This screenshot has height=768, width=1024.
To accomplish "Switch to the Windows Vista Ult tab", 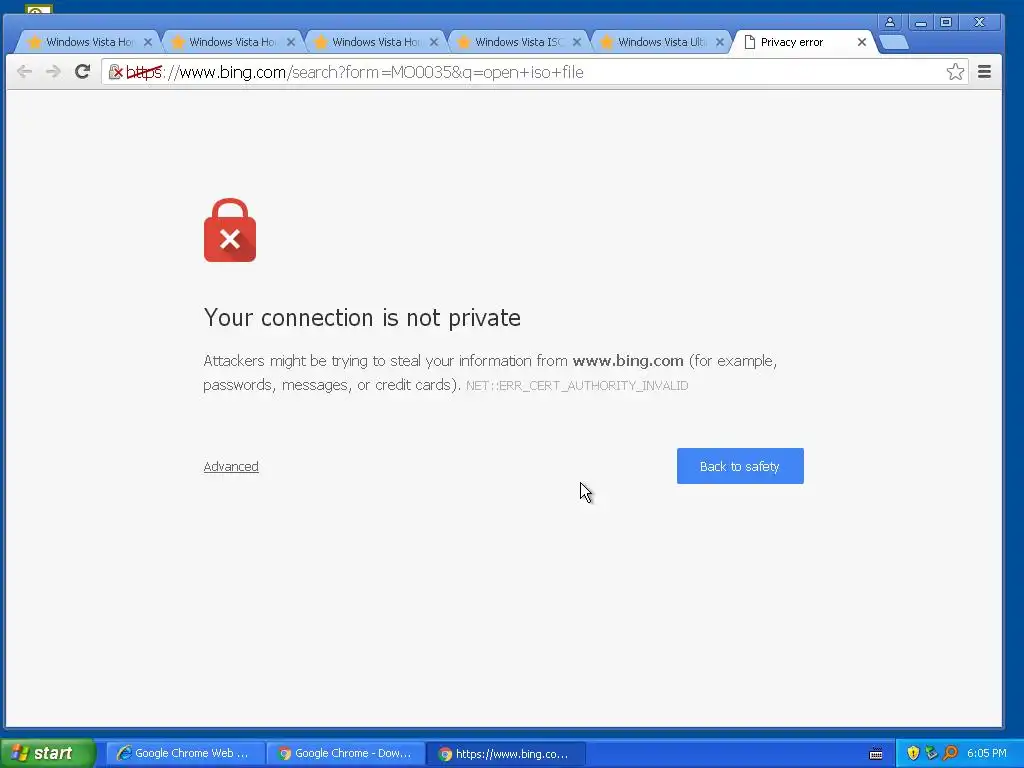I will (660, 42).
